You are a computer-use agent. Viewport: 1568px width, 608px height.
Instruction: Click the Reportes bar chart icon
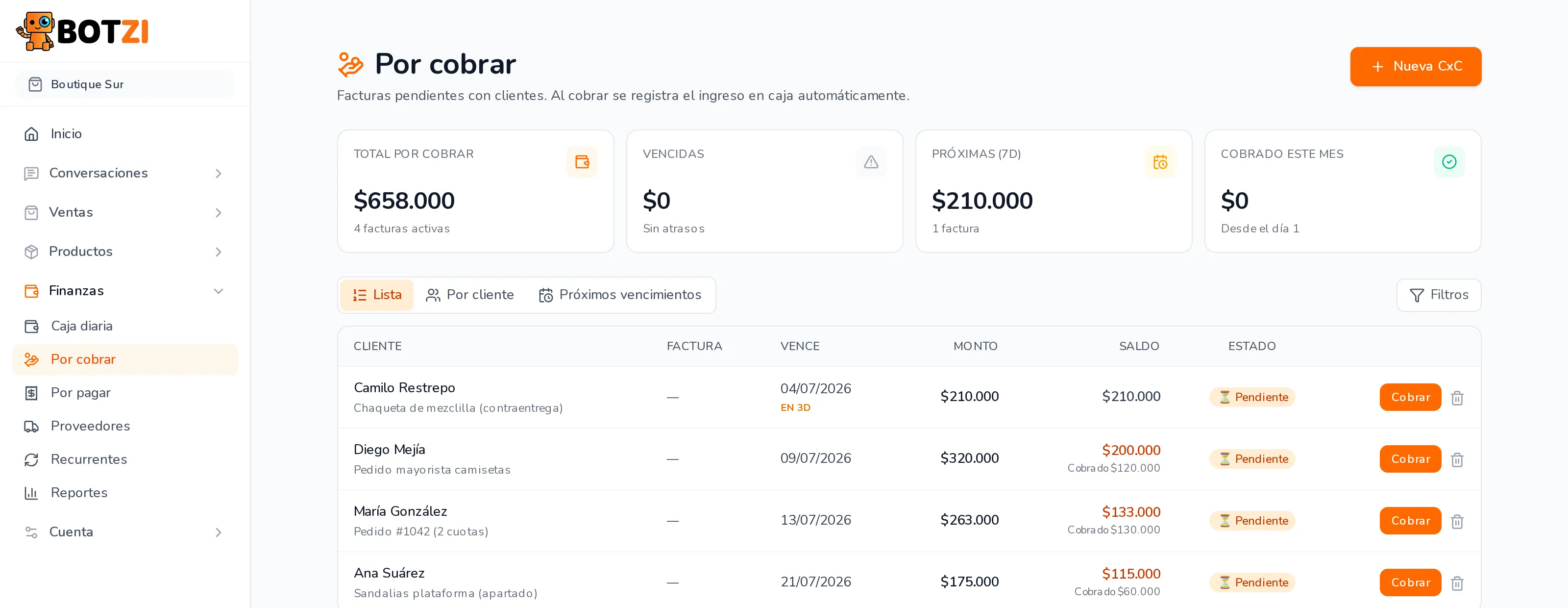tap(31, 493)
